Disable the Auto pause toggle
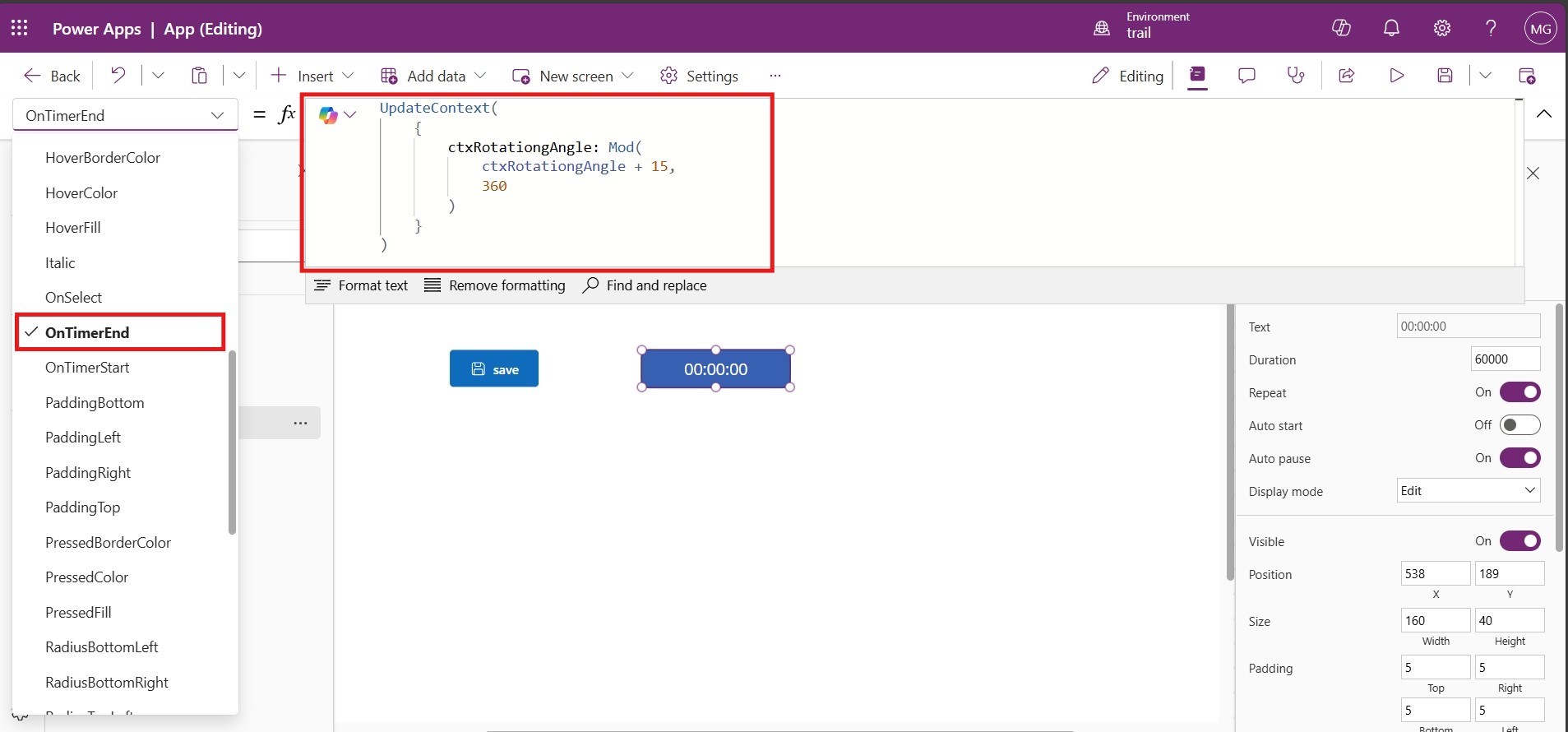1568x732 pixels. coord(1519,458)
